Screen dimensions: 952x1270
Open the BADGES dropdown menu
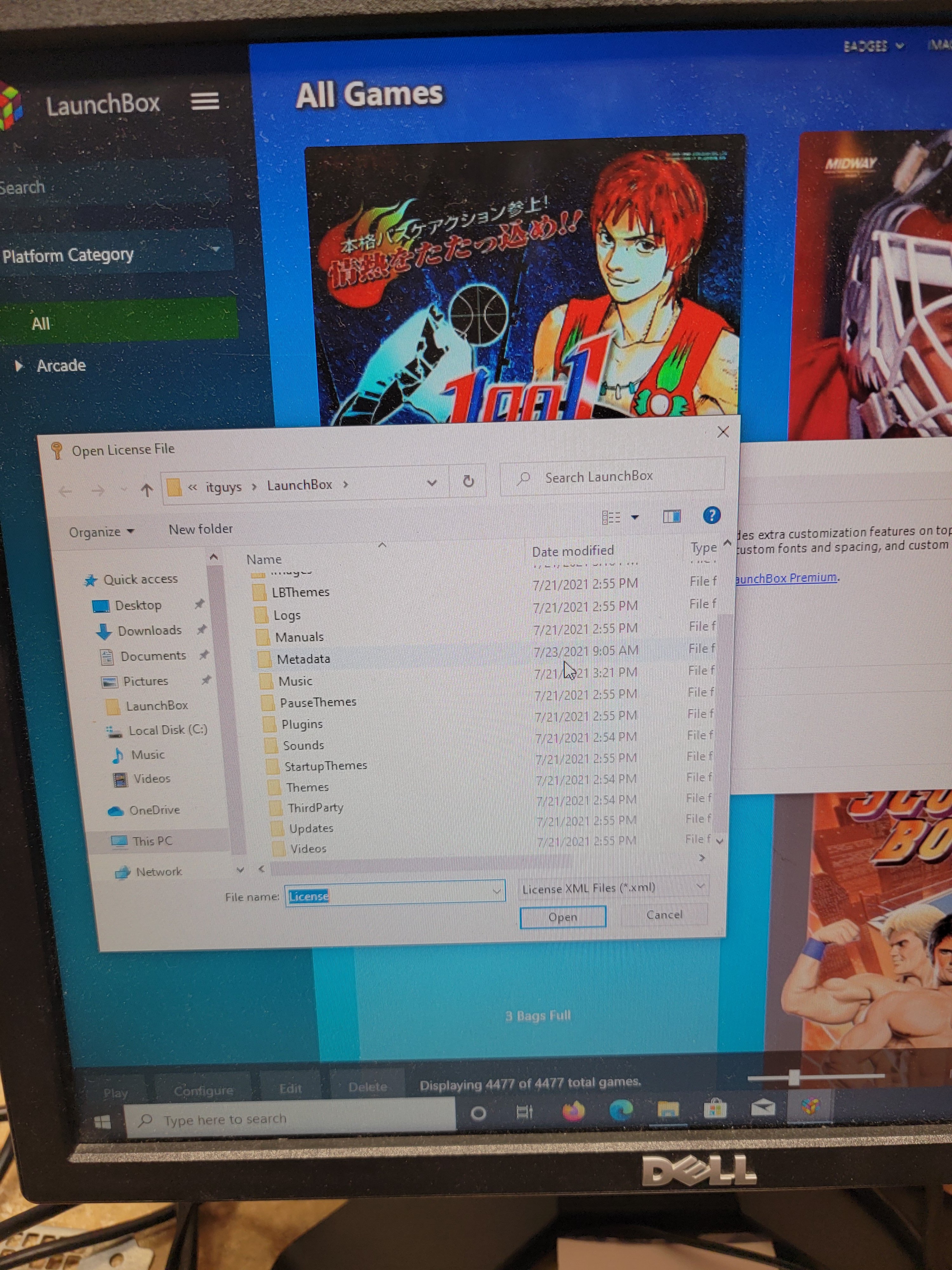(874, 46)
